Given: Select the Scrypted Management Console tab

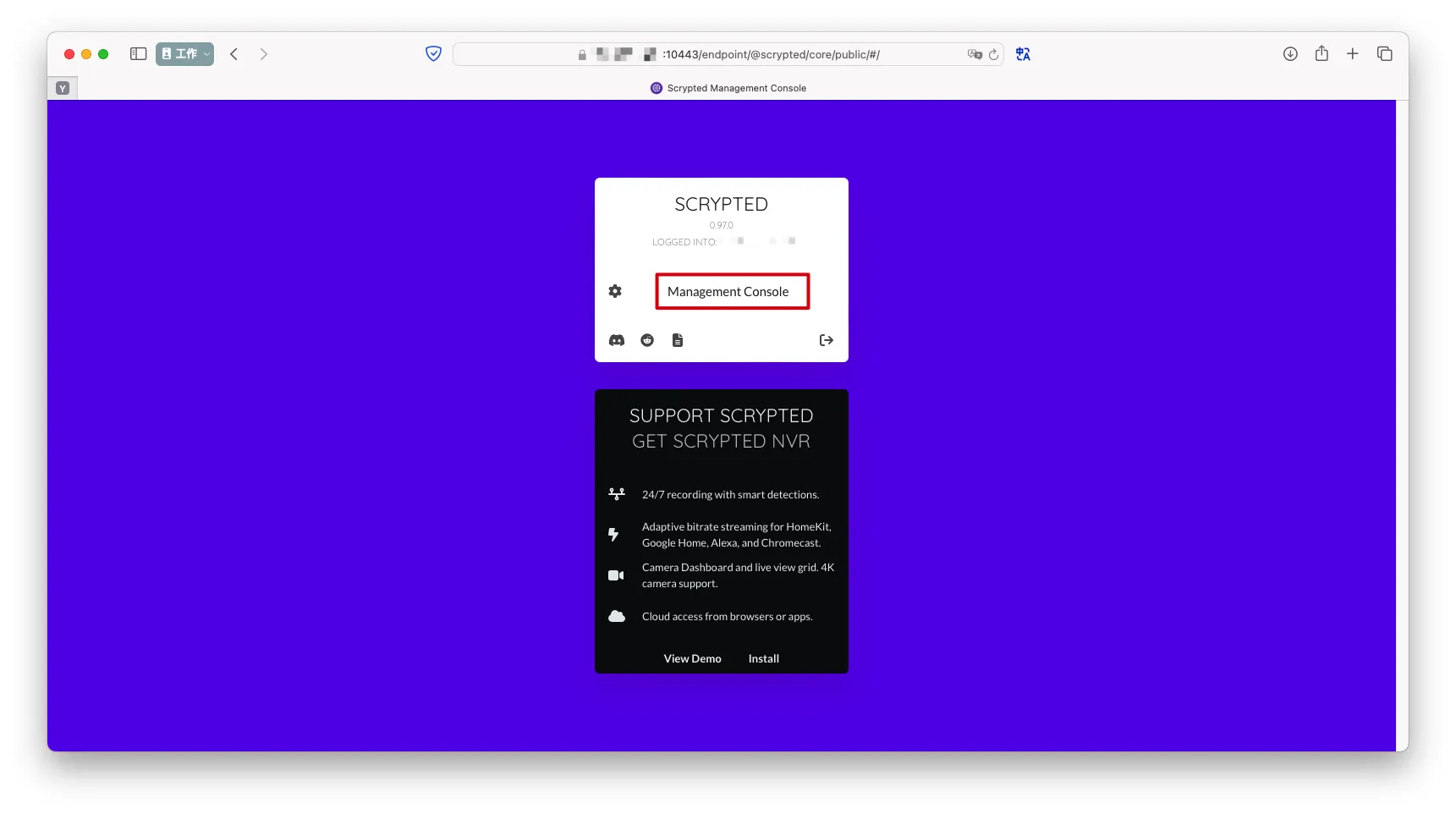Looking at the screenshot, I should 728,88.
